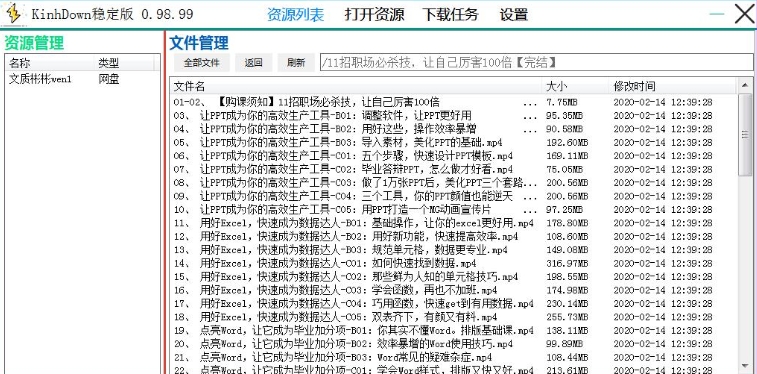Image resolution: width=757 pixels, height=374 pixels.
Task: Click the 网盘 type cell
Action: point(109,79)
